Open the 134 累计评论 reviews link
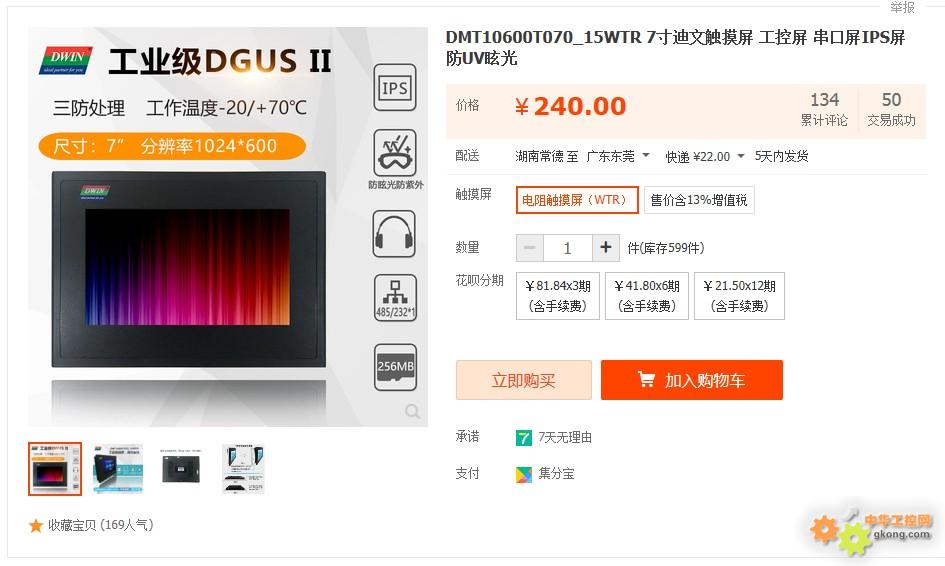The height and width of the screenshot is (566, 945). (824, 109)
